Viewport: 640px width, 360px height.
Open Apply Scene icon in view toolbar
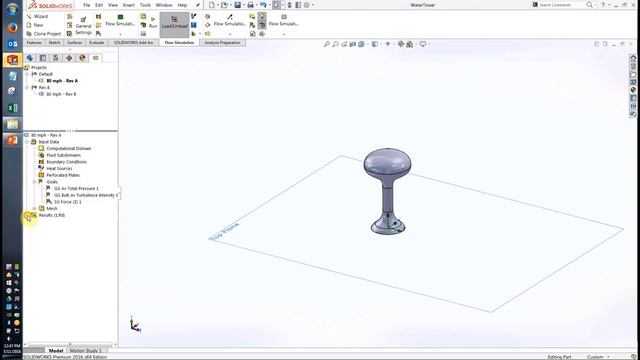[x=409, y=44]
